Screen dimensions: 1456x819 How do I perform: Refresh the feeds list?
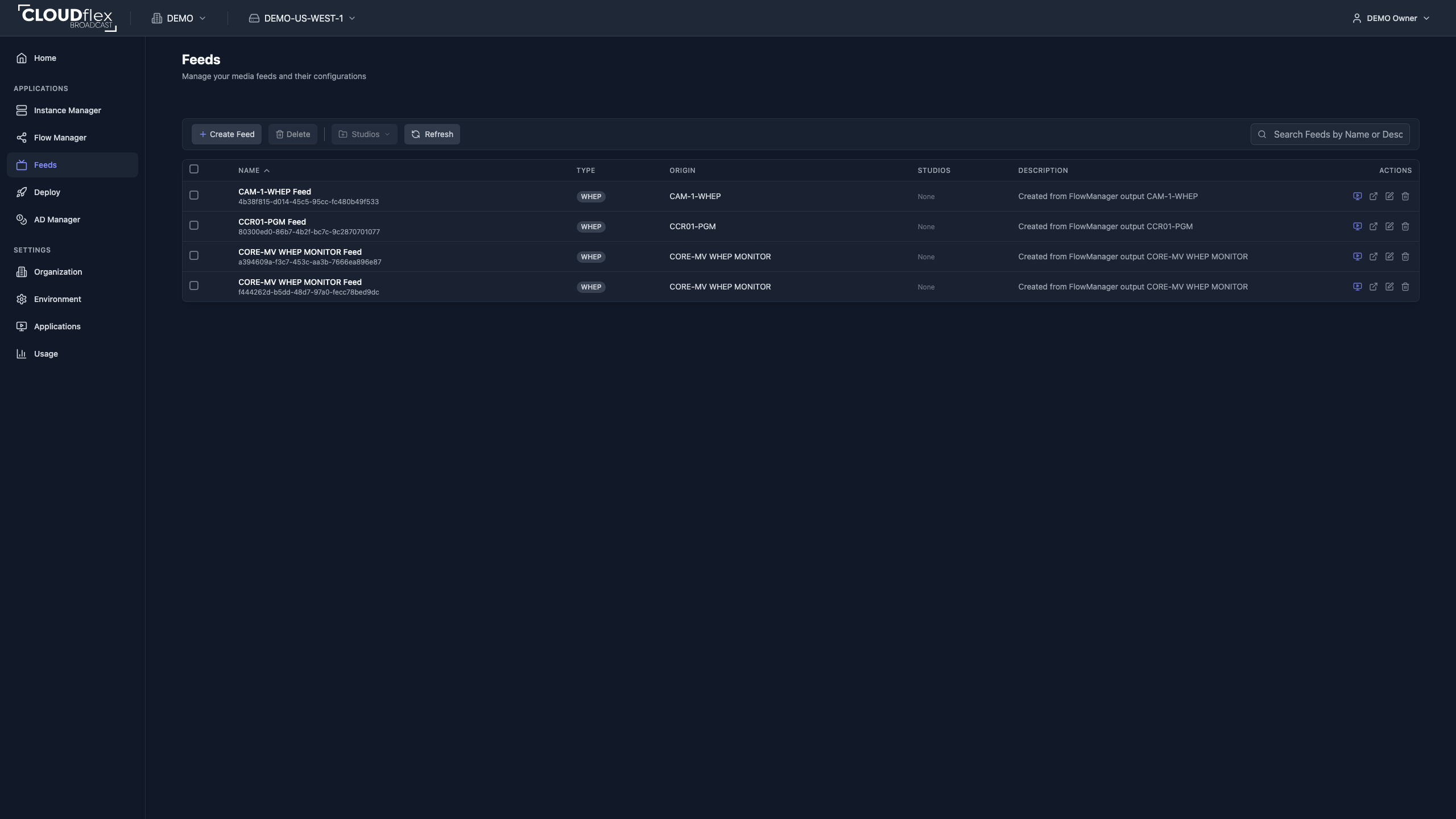click(432, 134)
